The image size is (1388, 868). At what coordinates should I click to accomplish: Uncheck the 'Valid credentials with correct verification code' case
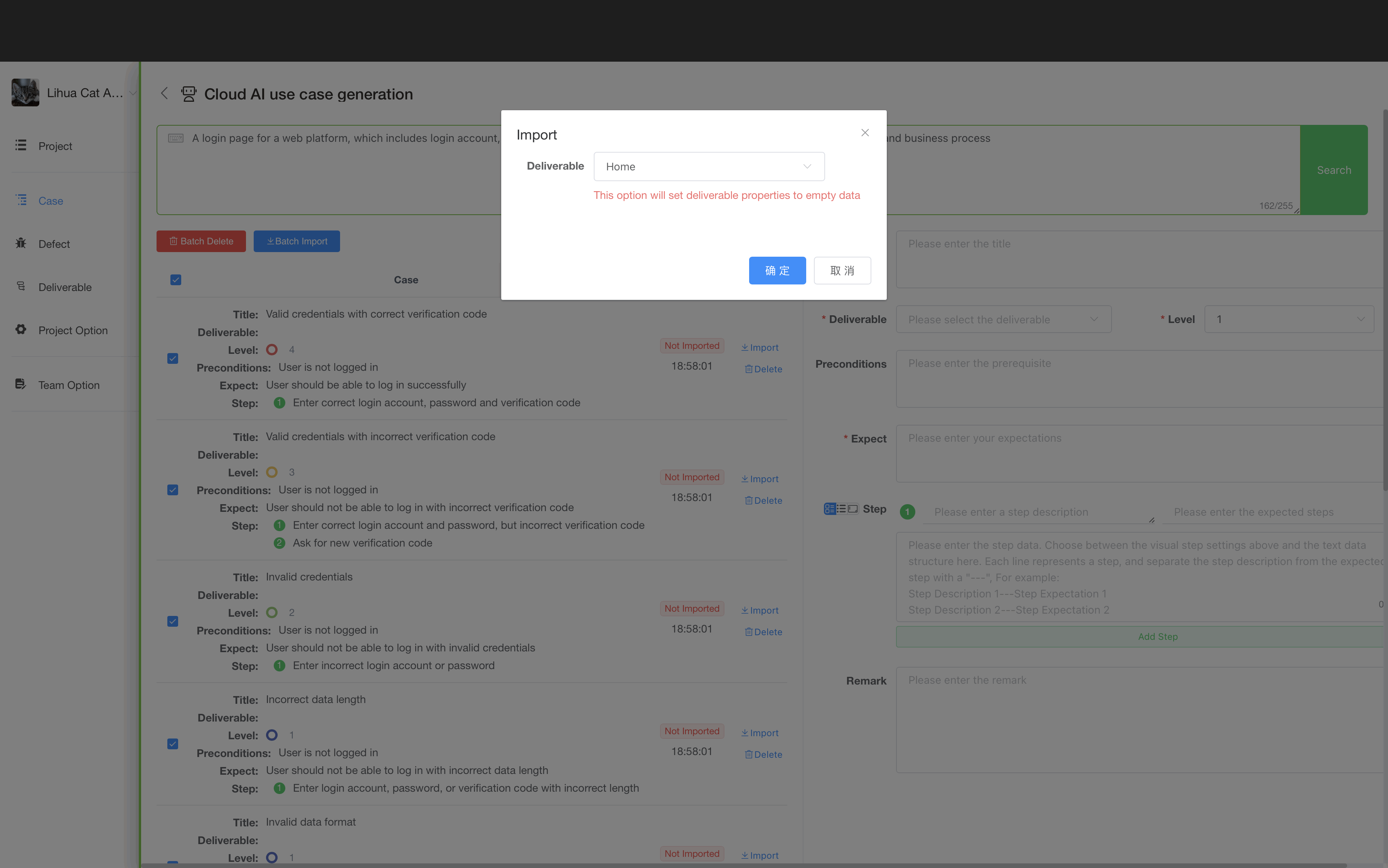tap(172, 359)
